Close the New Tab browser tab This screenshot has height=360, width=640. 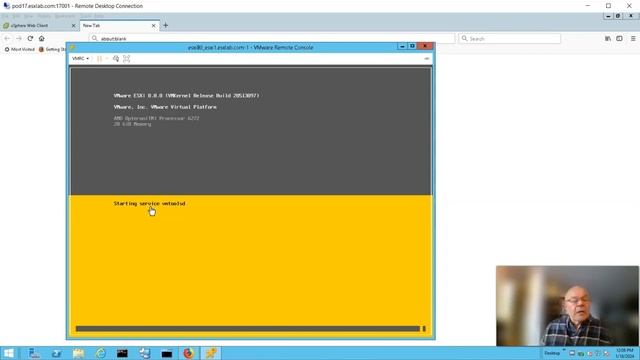153,25
